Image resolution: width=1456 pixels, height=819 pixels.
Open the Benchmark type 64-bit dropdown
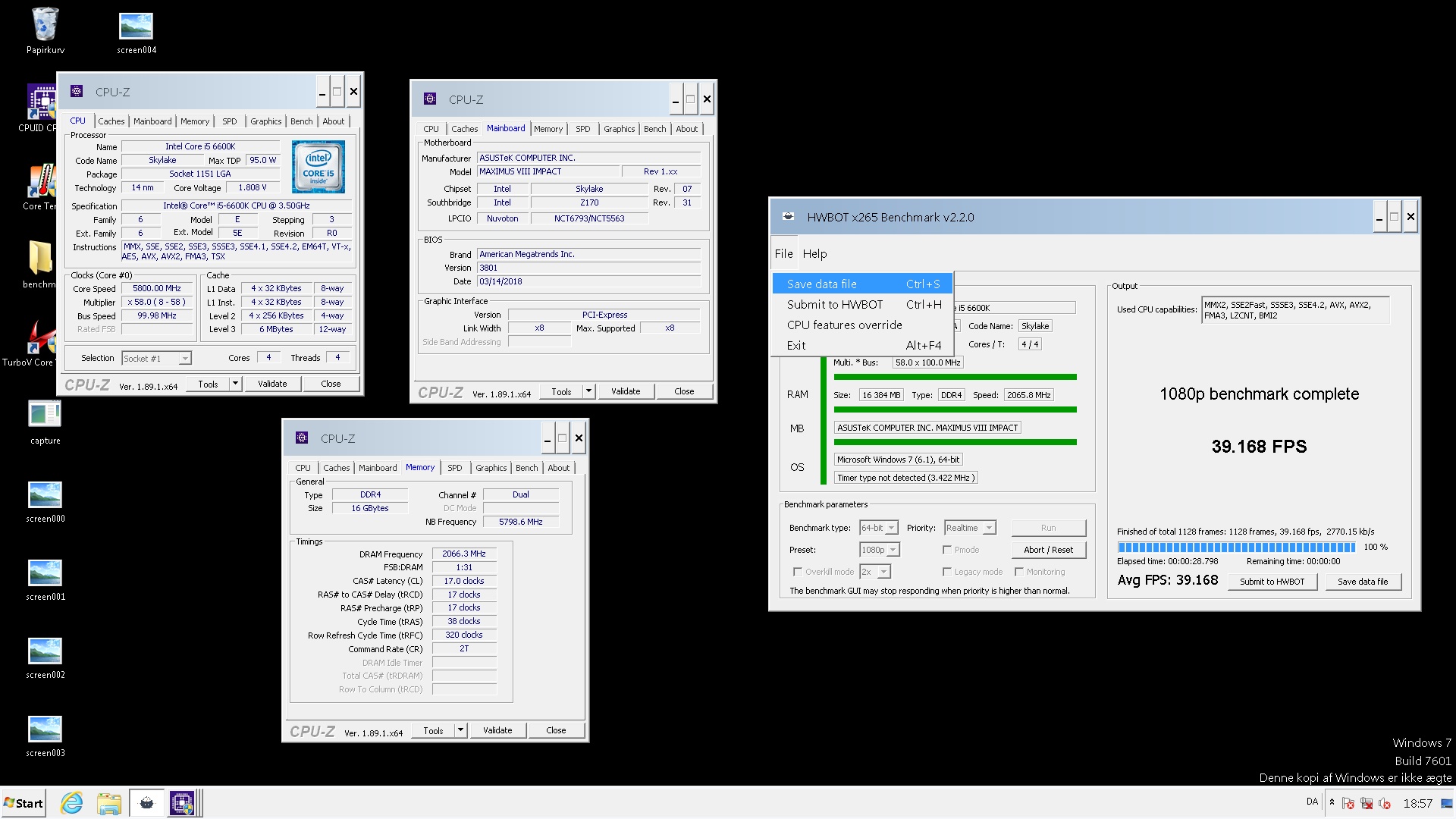tap(879, 528)
